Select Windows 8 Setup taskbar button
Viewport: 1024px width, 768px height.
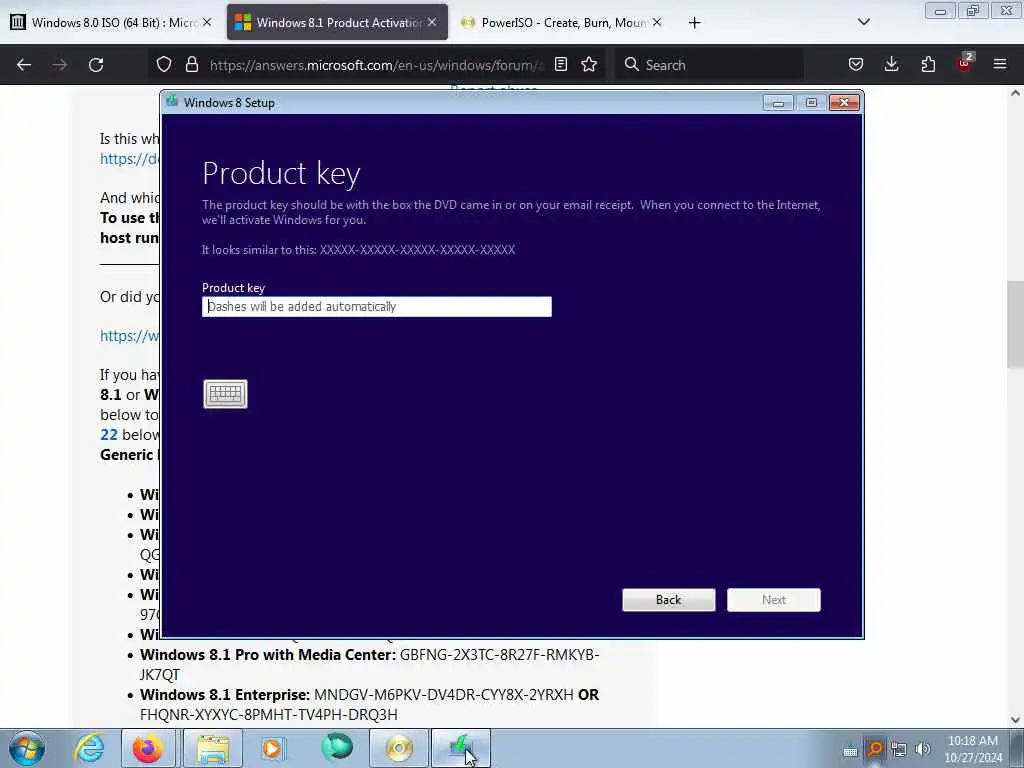(461, 748)
